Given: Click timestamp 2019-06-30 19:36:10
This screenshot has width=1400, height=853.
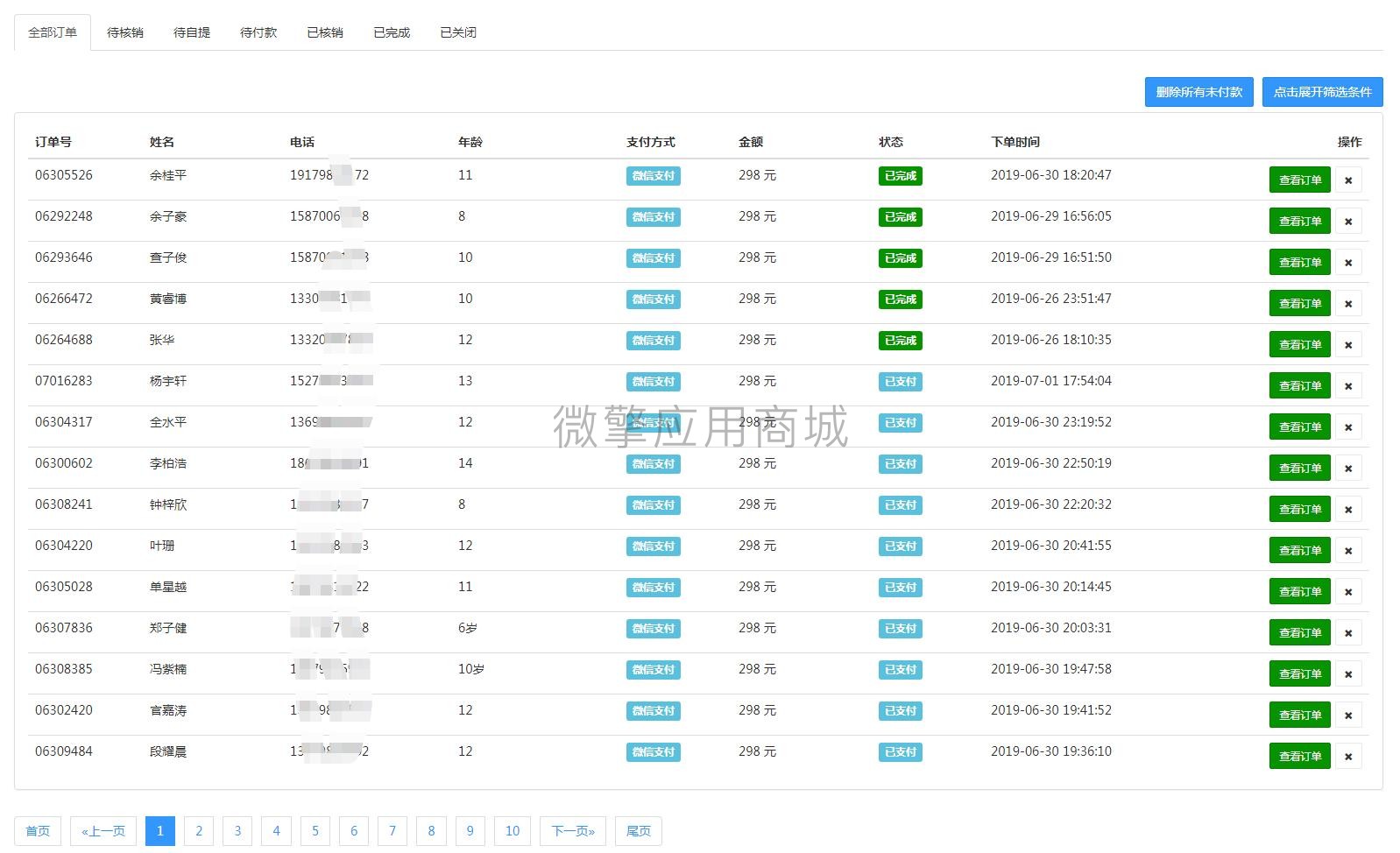Looking at the screenshot, I should [x=1051, y=751].
